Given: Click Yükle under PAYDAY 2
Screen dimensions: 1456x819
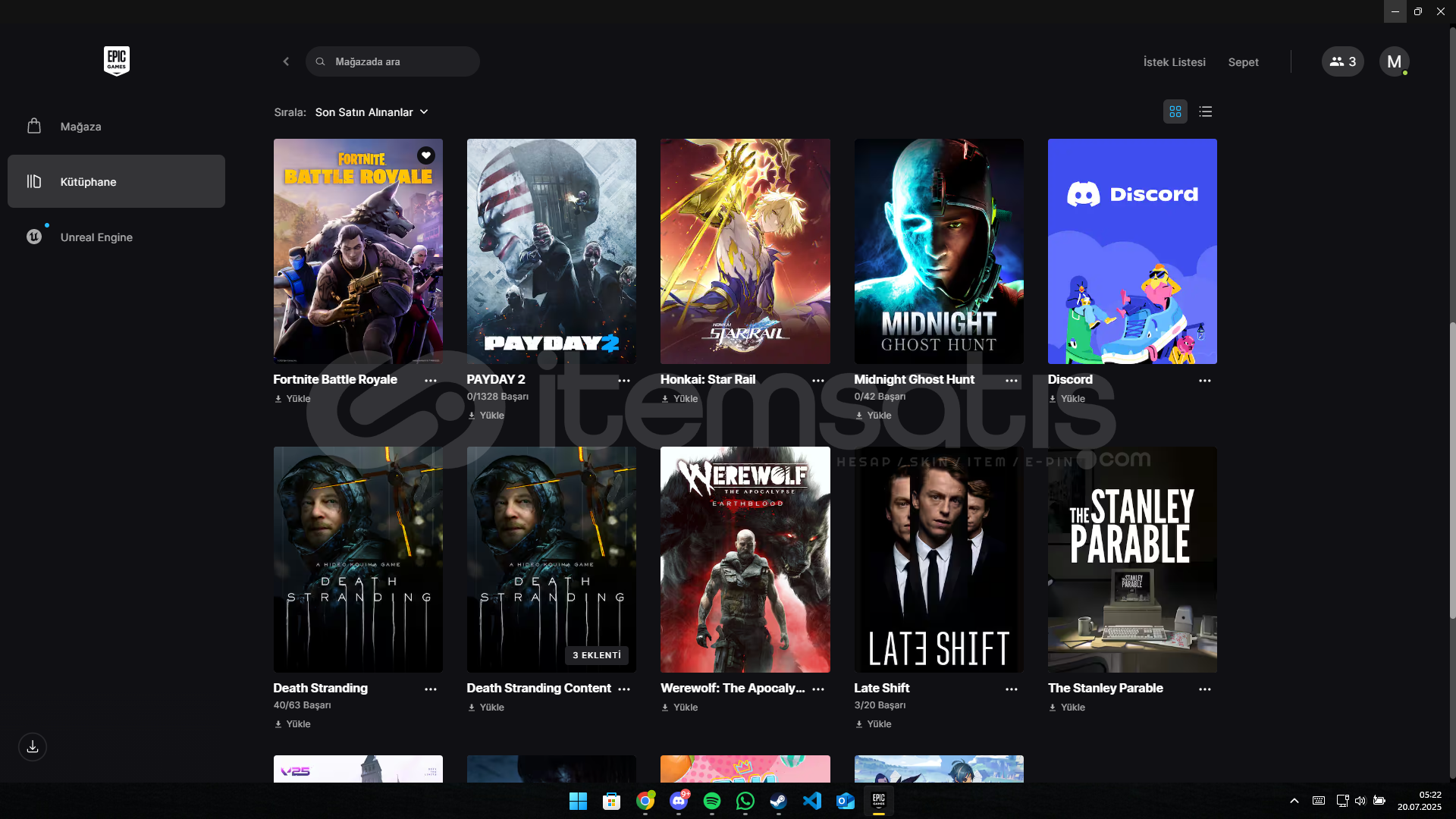Looking at the screenshot, I should pyautogui.click(x=486, y=416).
